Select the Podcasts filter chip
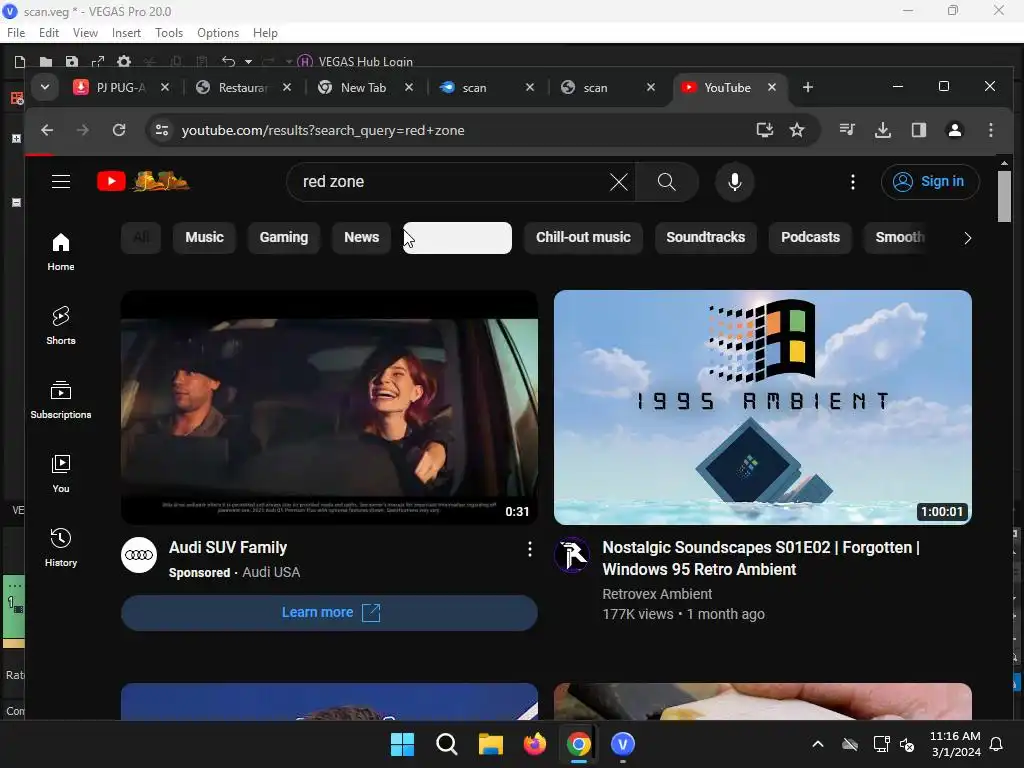 pos(810,238)
